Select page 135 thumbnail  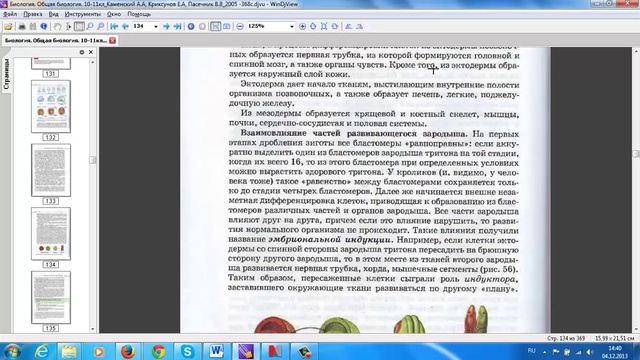51,298
